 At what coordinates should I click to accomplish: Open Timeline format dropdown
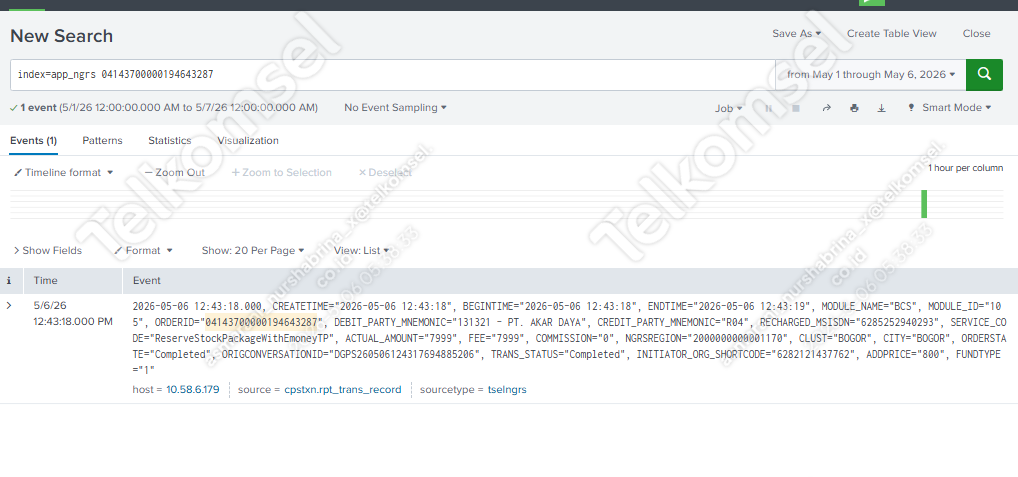pyautogui.click(x=64, y=173)
